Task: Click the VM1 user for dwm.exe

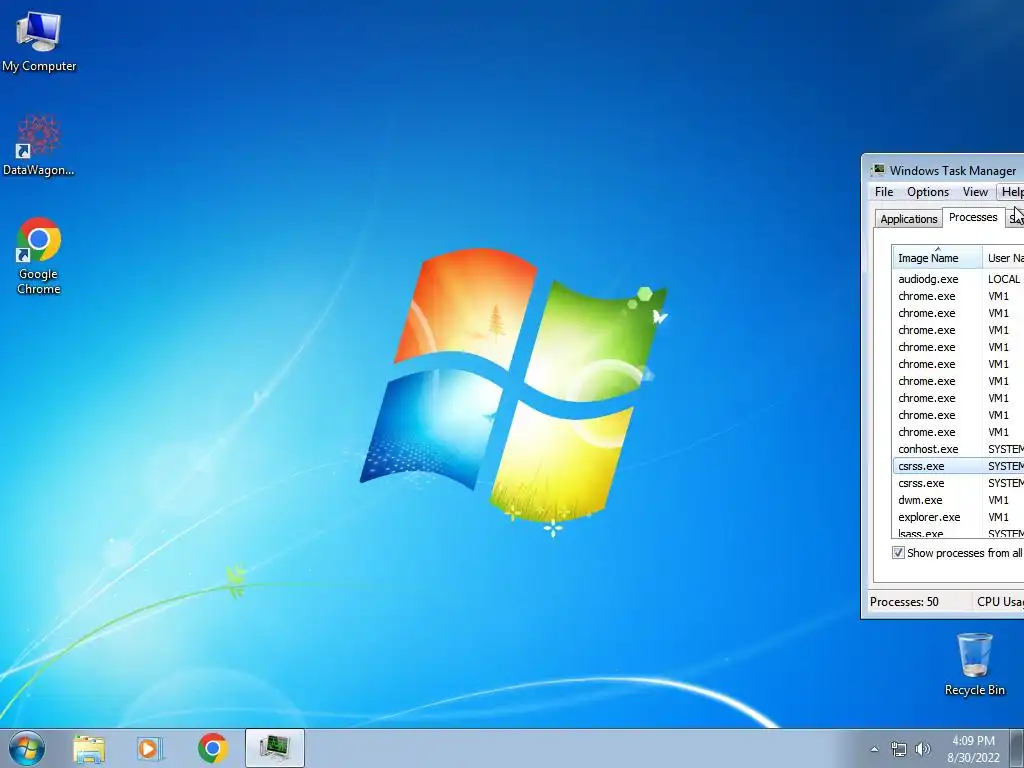Action: click(x=999, y=500)
